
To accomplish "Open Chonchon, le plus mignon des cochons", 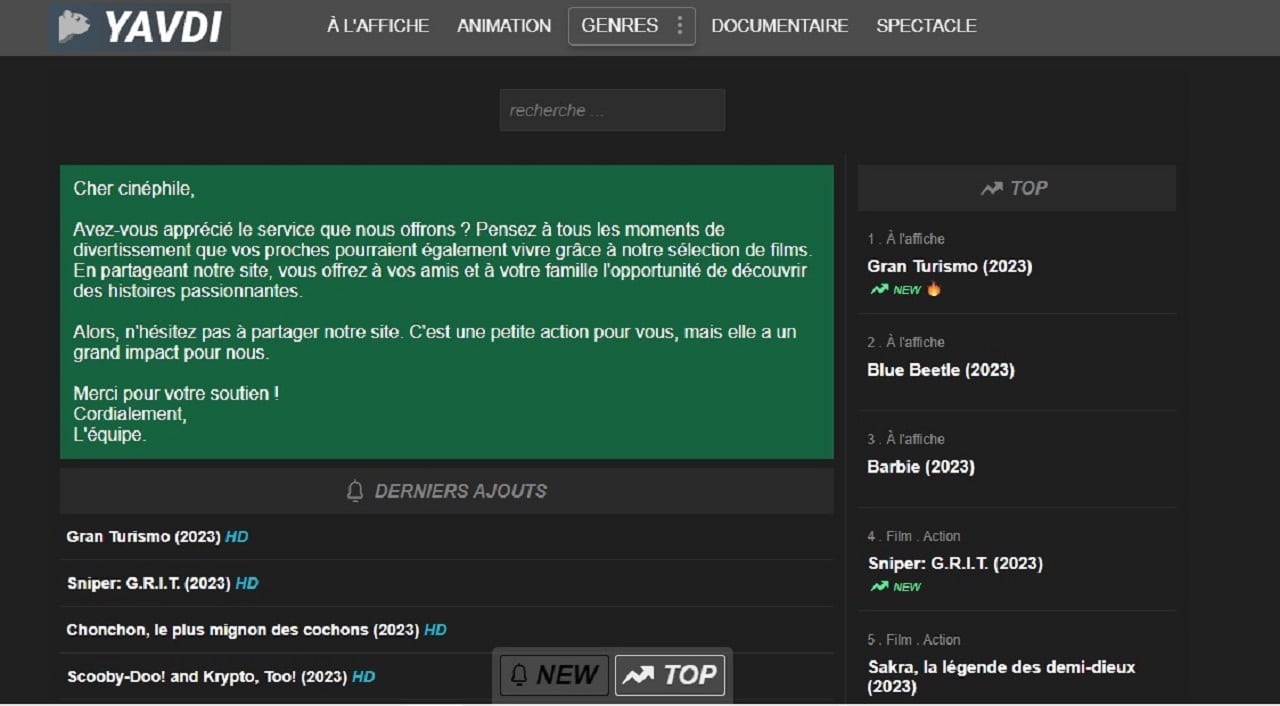I will 243,630.
